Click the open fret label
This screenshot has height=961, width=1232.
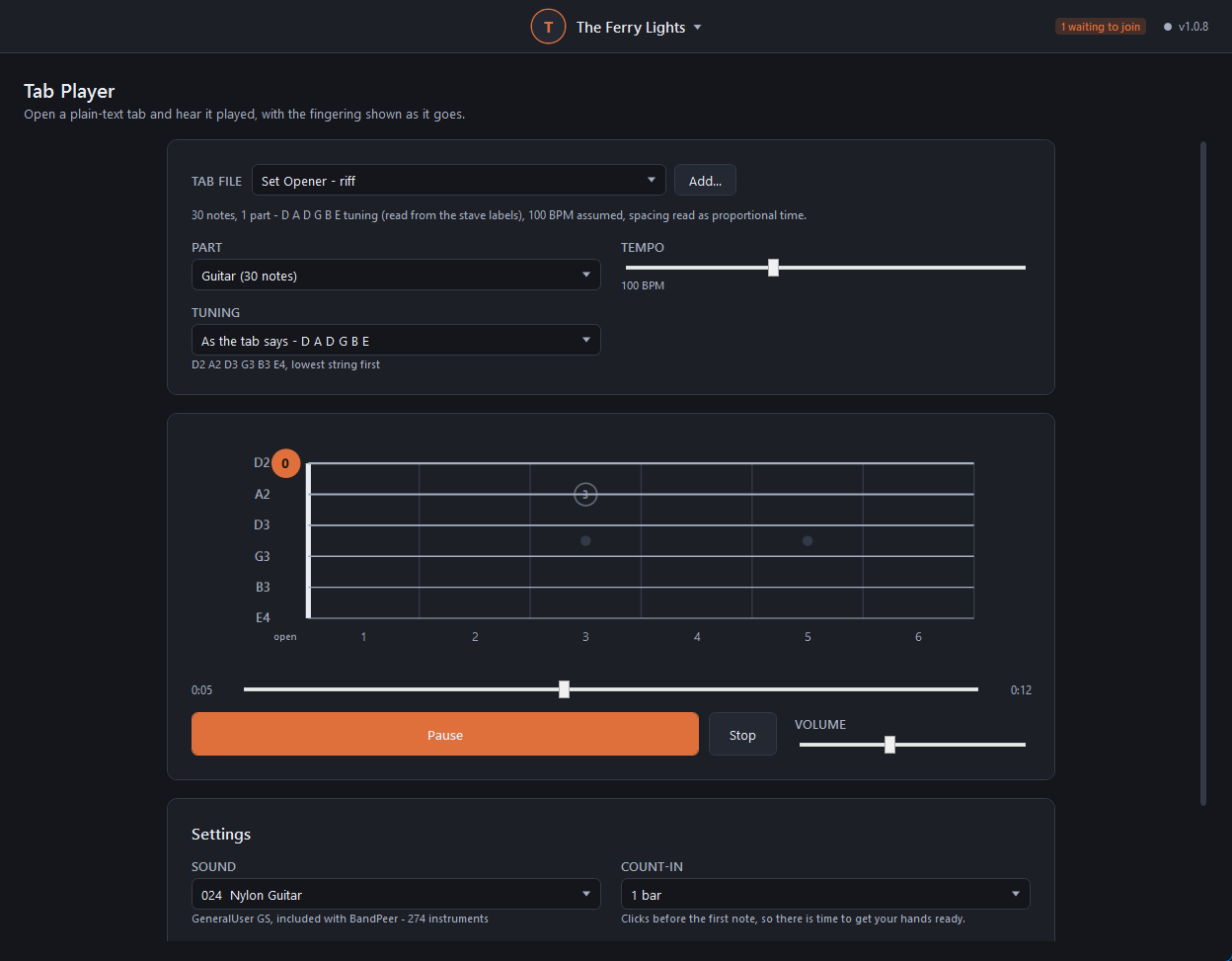285,637
